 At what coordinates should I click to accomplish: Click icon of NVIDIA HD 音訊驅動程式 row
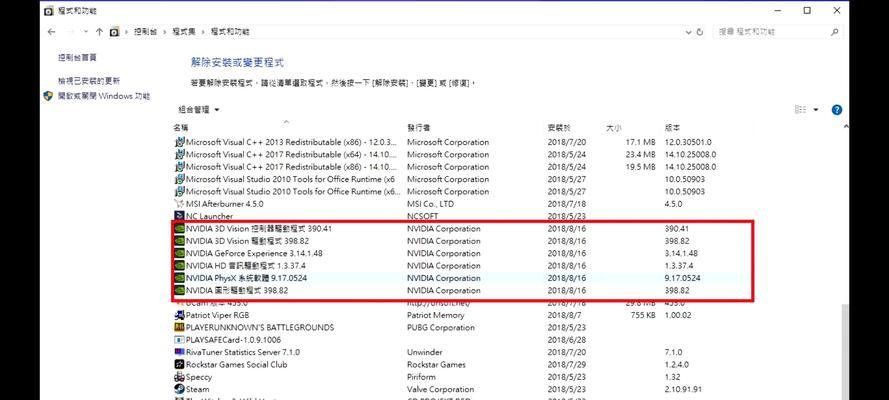(x=179, y=266)
